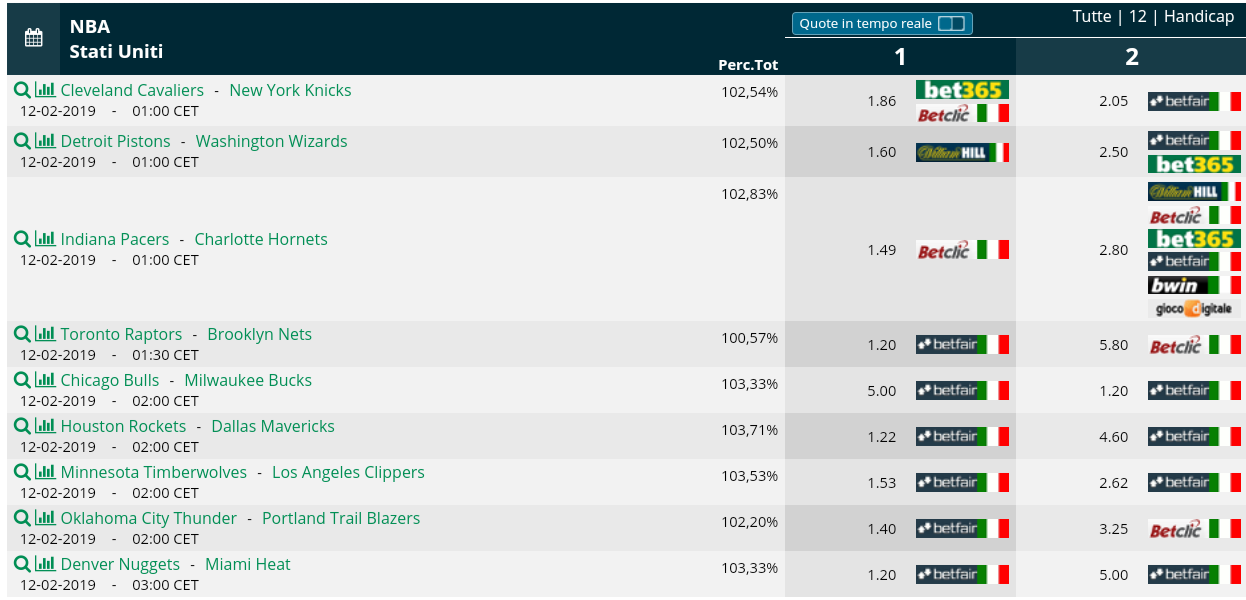Open the stats chart icon for Denver Nuggets
1246x600 pixels.
click(x=45, y=564)
